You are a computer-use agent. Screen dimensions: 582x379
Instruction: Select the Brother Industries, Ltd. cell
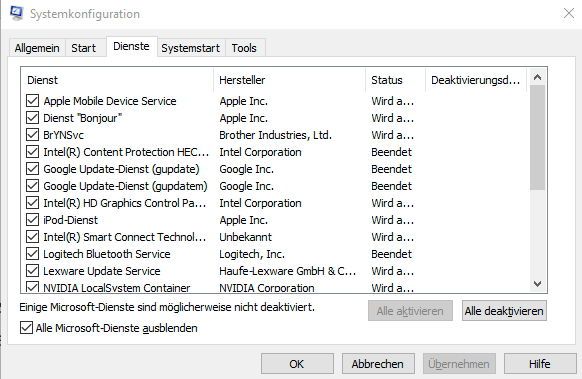275,135
